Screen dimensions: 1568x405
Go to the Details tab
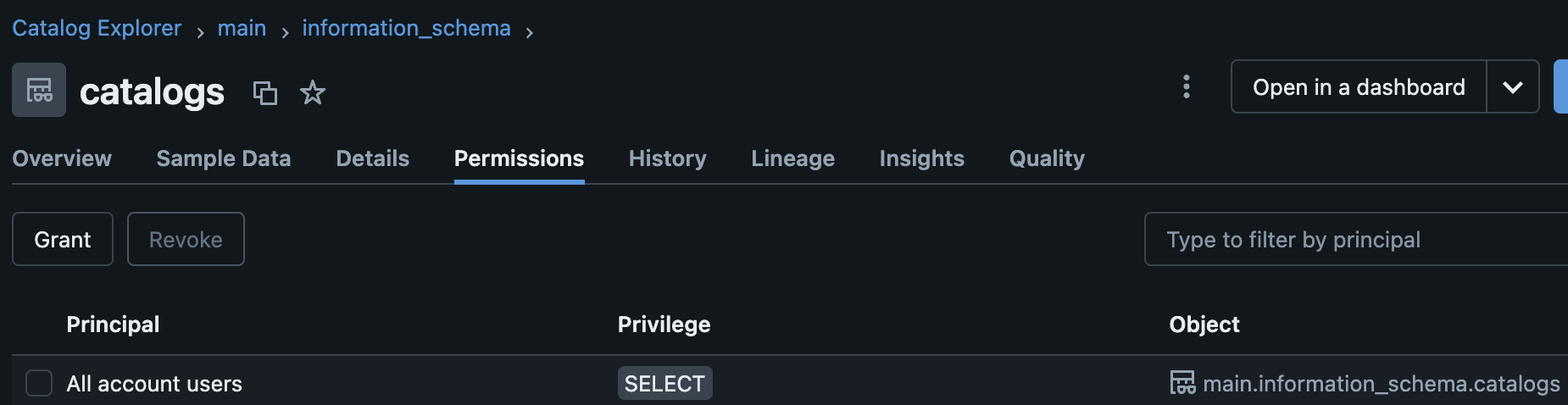pyautogui.click(x=373, y=158)
